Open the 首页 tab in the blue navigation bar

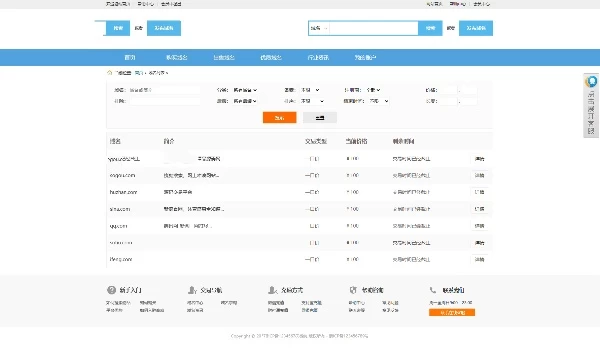(x=130, y=57)
